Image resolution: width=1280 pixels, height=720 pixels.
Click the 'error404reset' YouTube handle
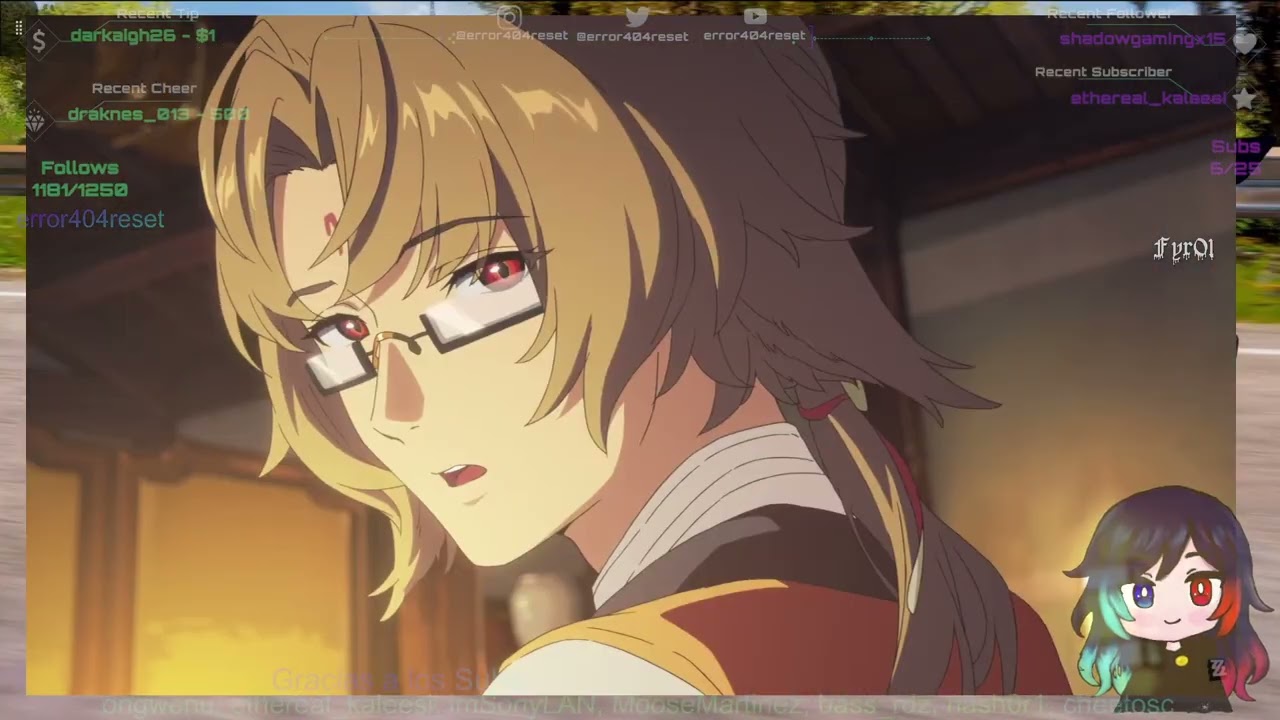754,36
